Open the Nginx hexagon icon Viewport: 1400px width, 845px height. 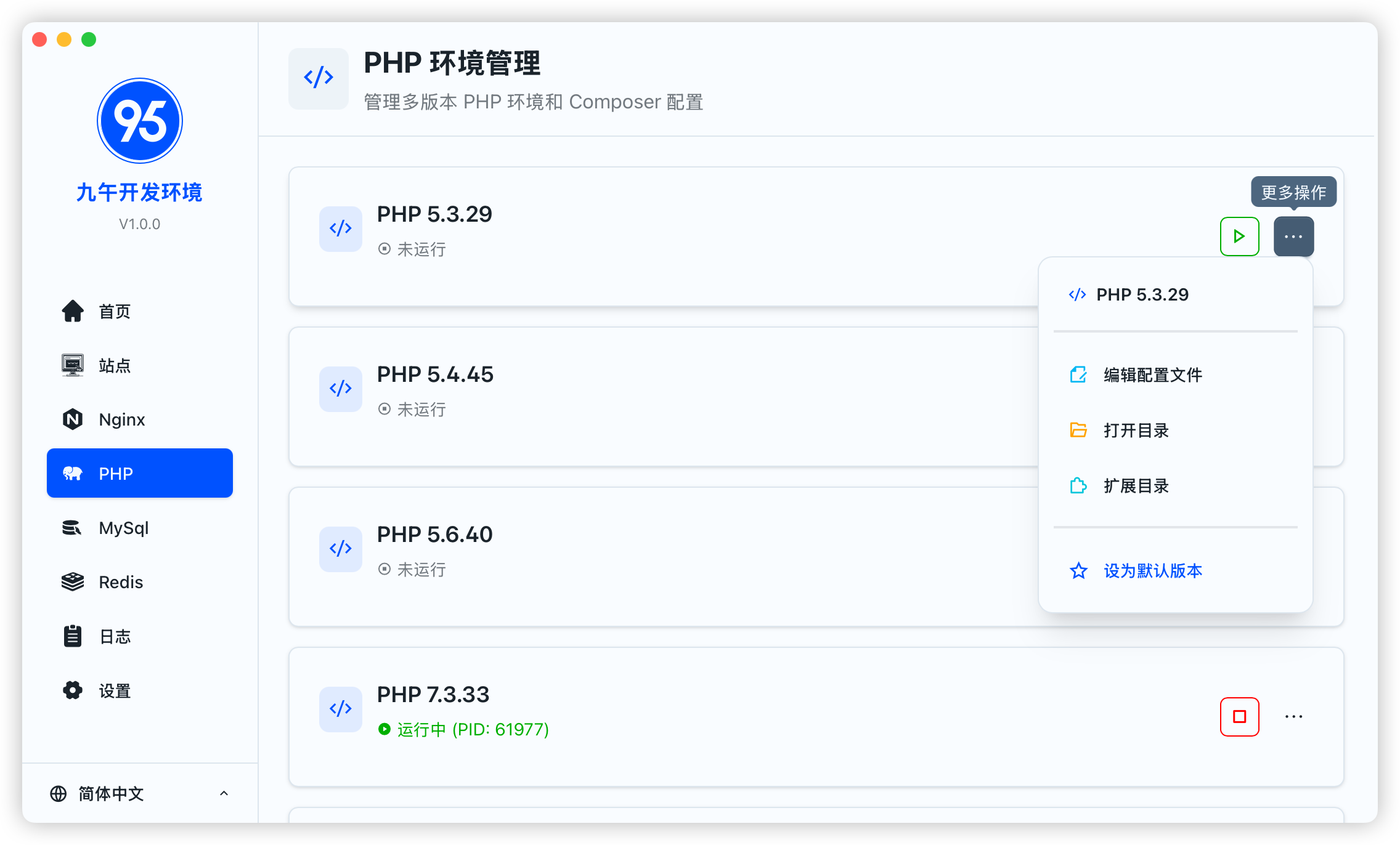[x=73, y=419]
